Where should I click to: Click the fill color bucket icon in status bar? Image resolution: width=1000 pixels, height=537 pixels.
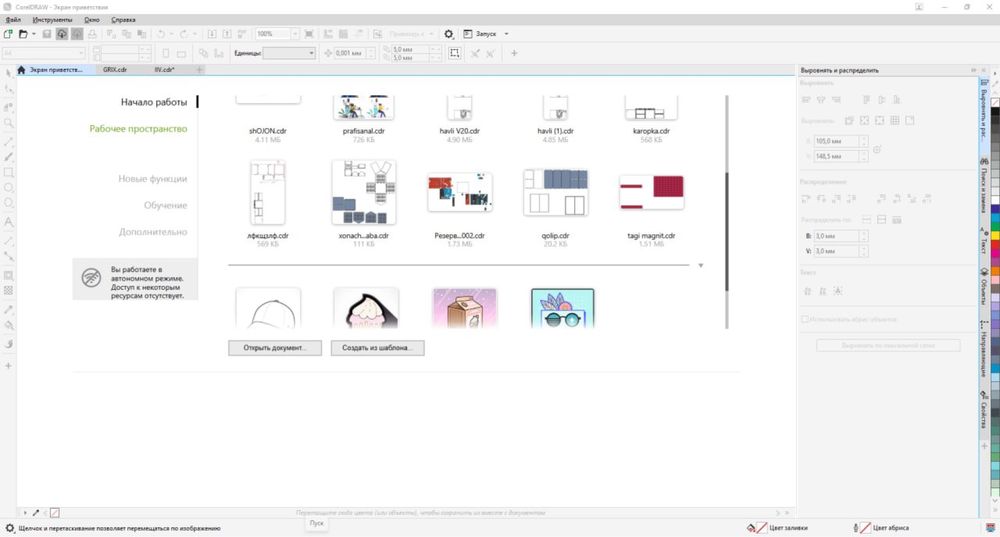pyautogui.click(x=751, y=528)
